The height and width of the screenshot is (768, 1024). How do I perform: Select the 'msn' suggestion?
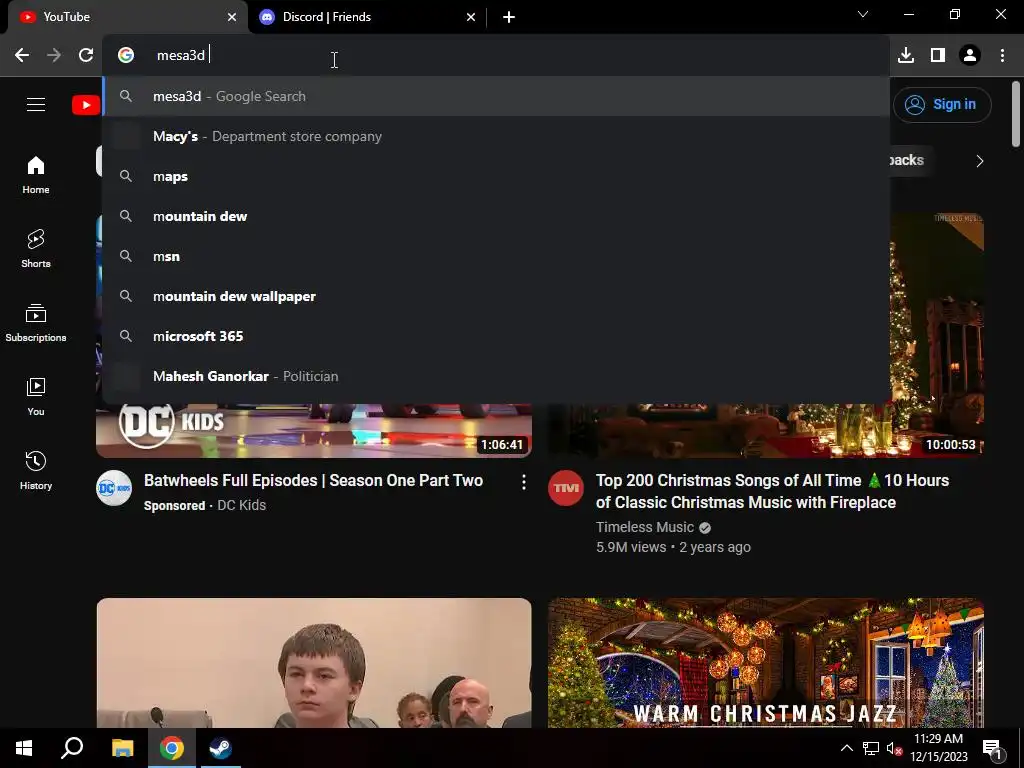tap(496, 256)
